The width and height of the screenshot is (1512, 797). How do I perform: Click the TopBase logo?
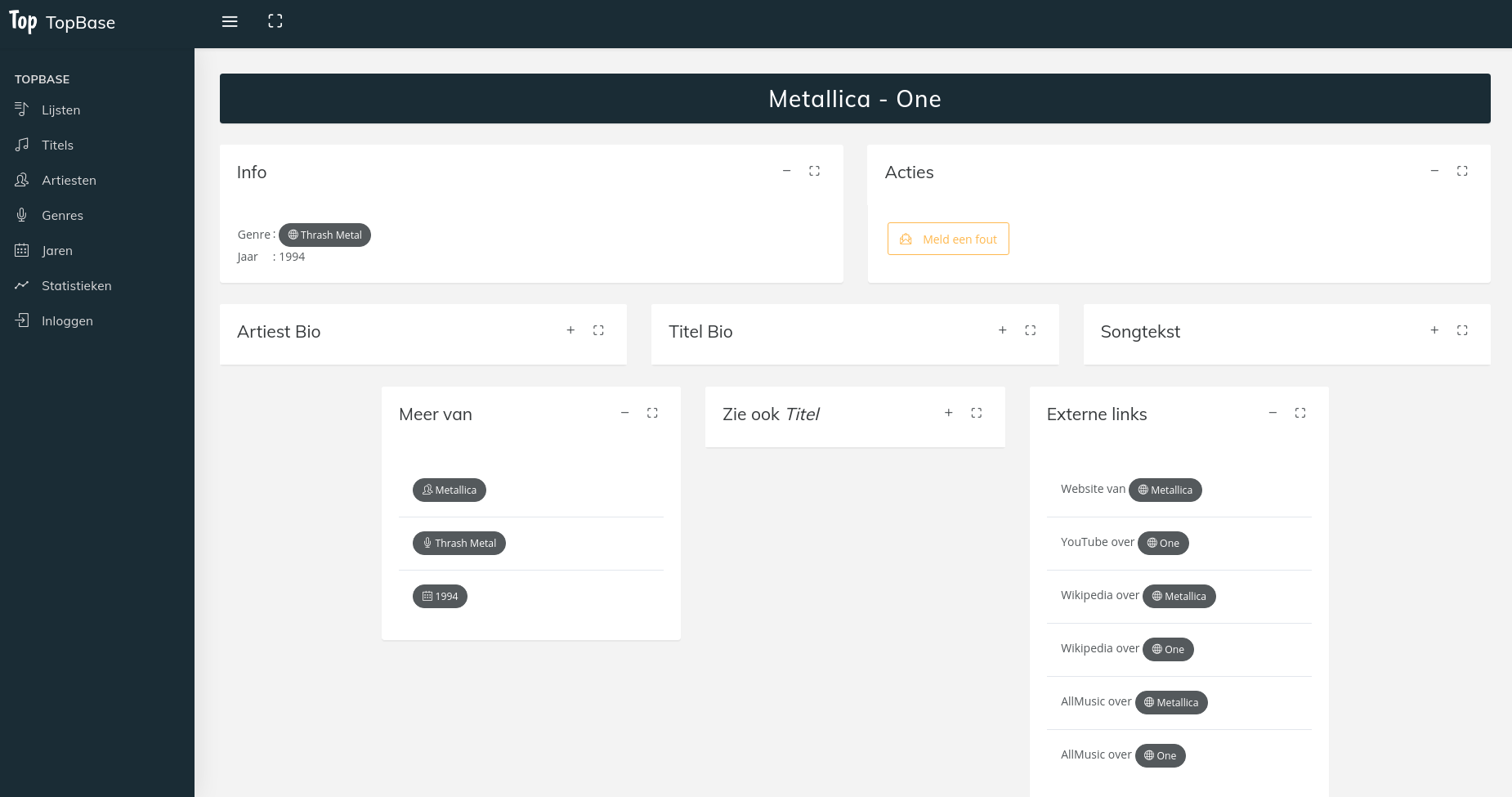tap(62, 22)
